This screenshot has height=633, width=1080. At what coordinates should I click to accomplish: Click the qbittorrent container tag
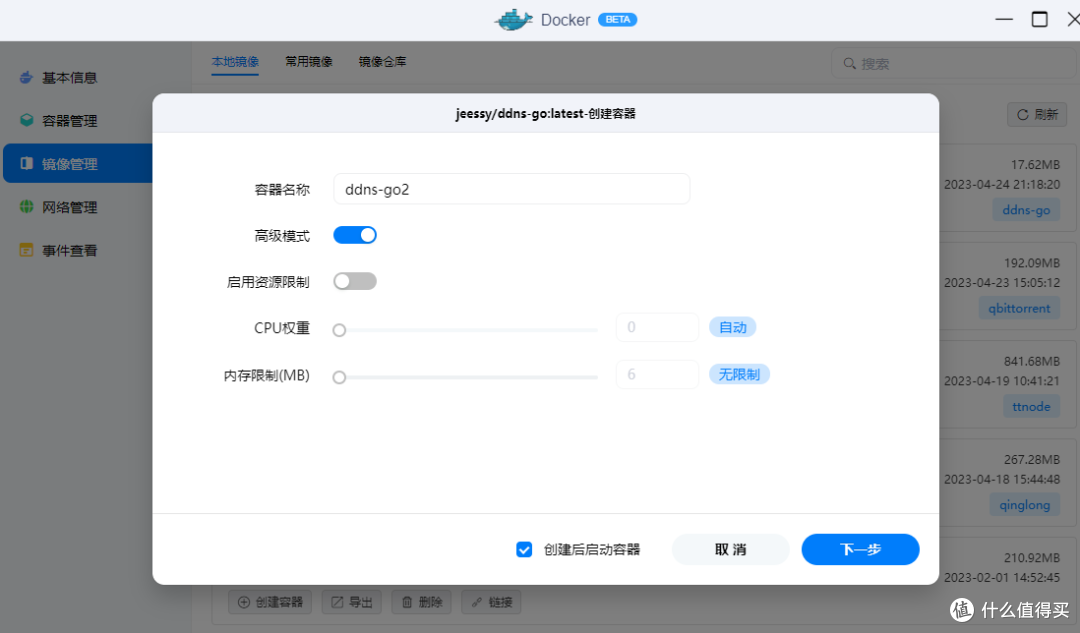1019,308
